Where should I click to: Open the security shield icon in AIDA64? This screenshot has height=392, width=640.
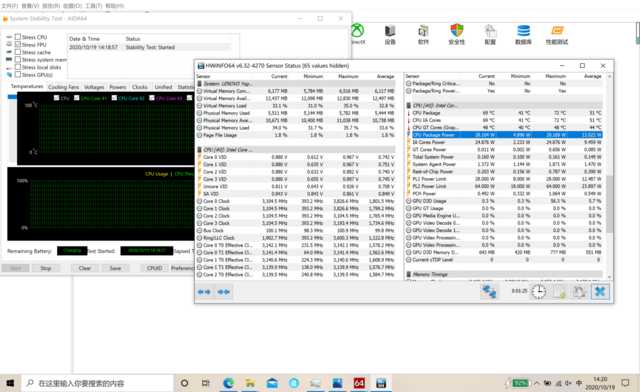point(457,33)
